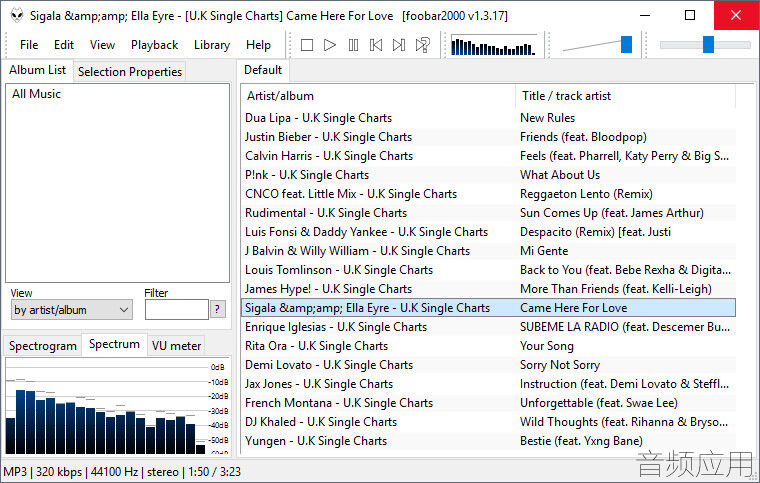Play a random track

(x=422, y=45)
